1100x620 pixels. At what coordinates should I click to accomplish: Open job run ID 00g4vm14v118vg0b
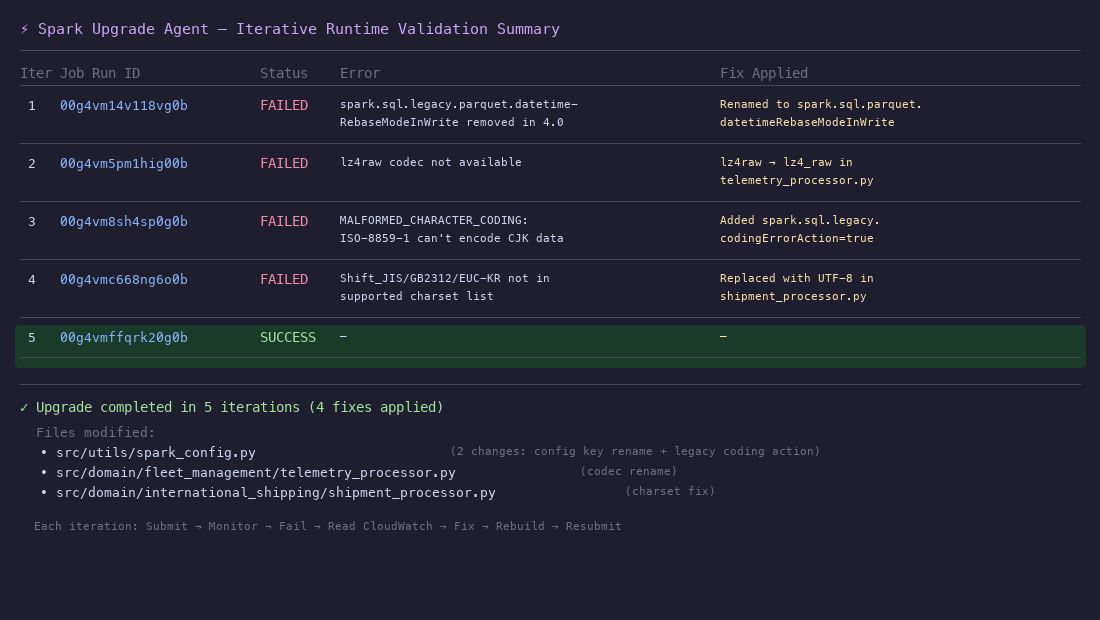123,106
